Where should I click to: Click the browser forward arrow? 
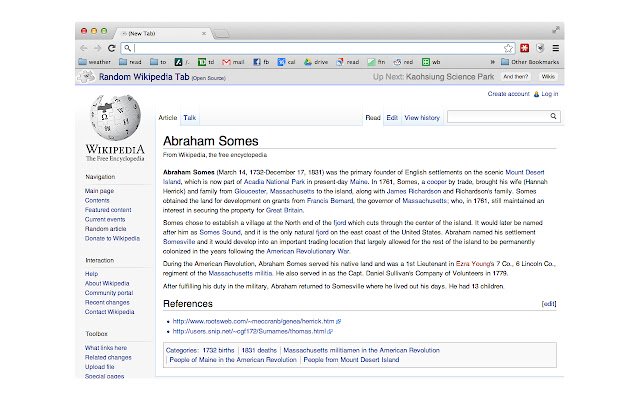(97, 48)
